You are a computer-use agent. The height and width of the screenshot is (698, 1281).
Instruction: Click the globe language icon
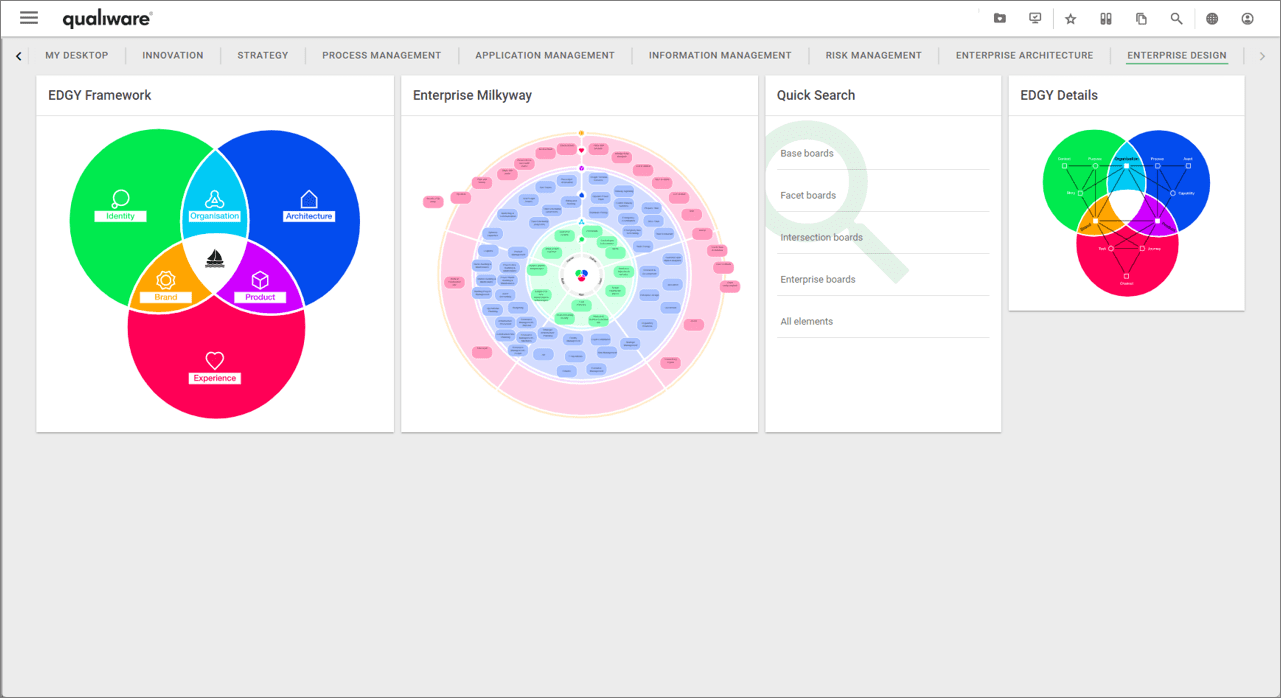[x=1212, y=19]
